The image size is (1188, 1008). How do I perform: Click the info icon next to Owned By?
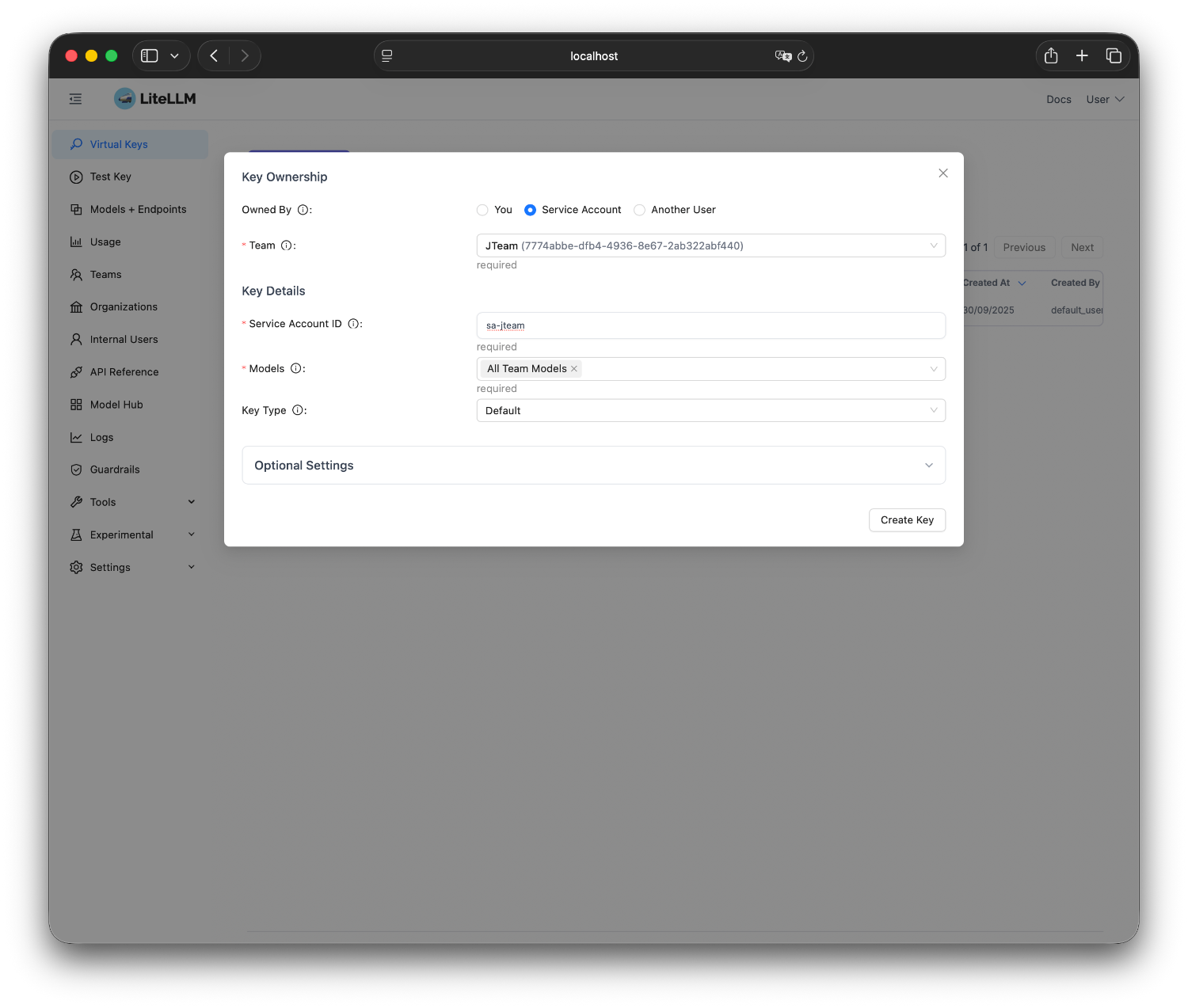click(303, 210)
